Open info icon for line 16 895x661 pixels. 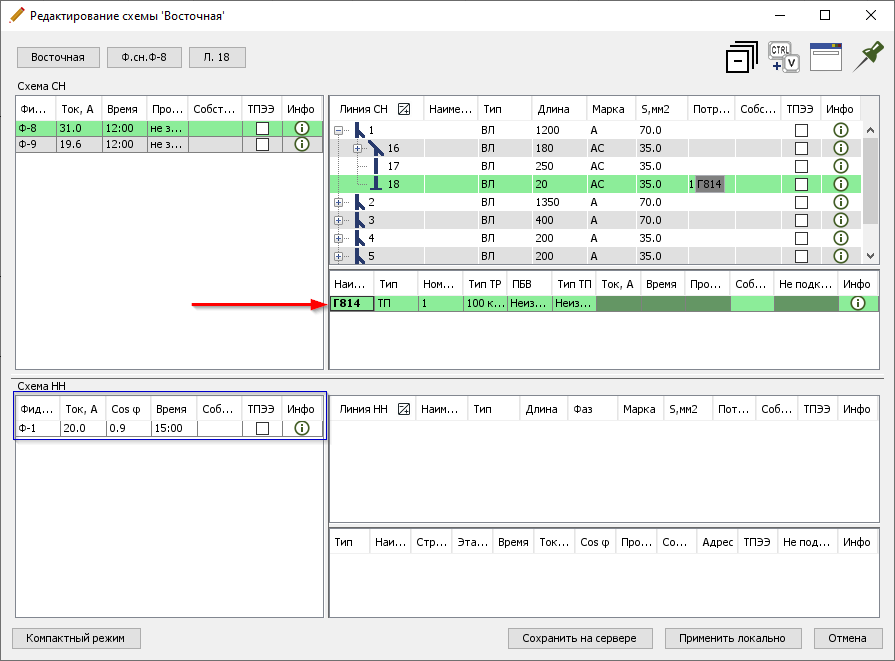point(840,148)
